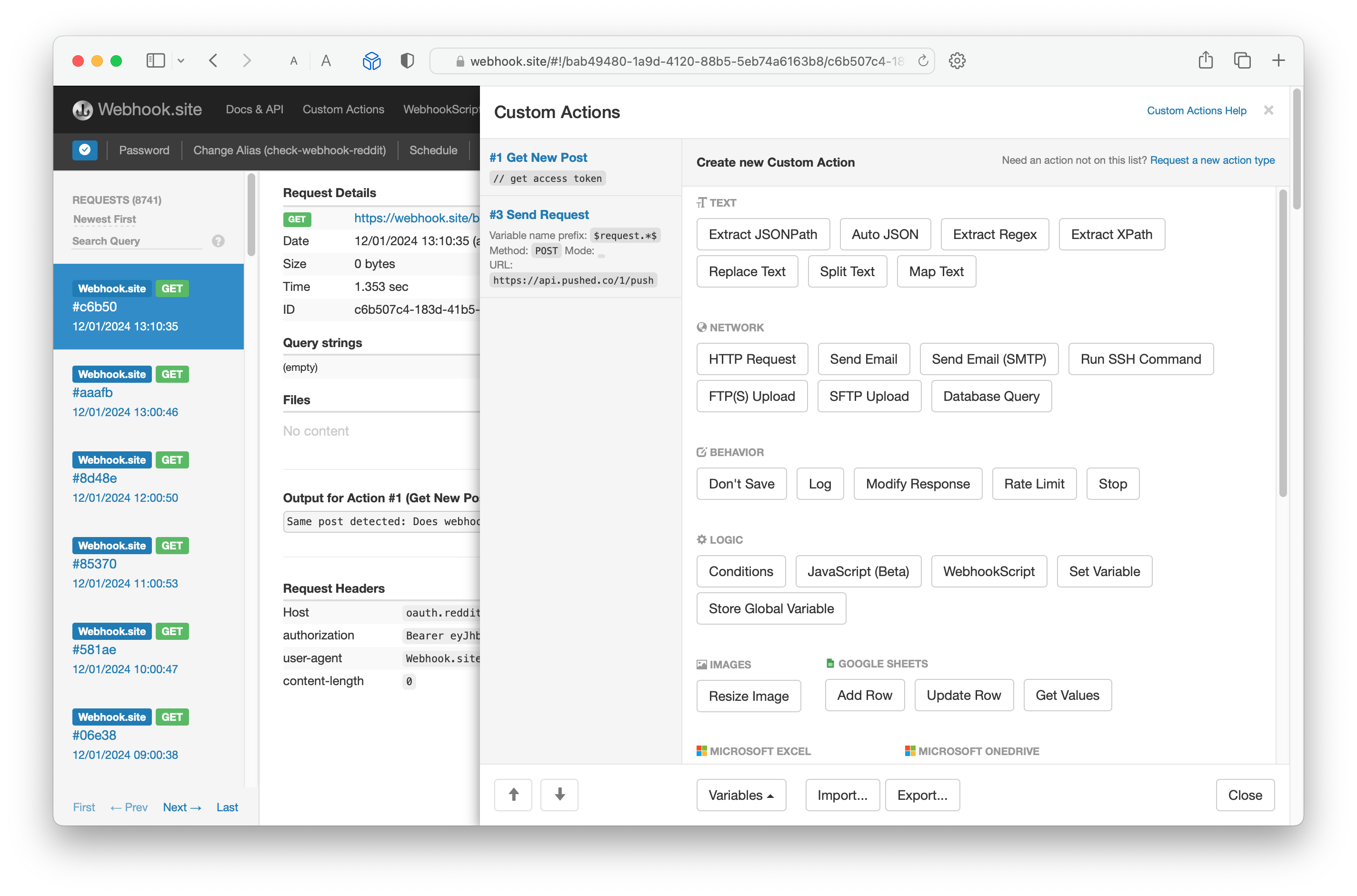Select the Store Global Variable icon
Screen dimensions: 1357x896
pos(770,608)
